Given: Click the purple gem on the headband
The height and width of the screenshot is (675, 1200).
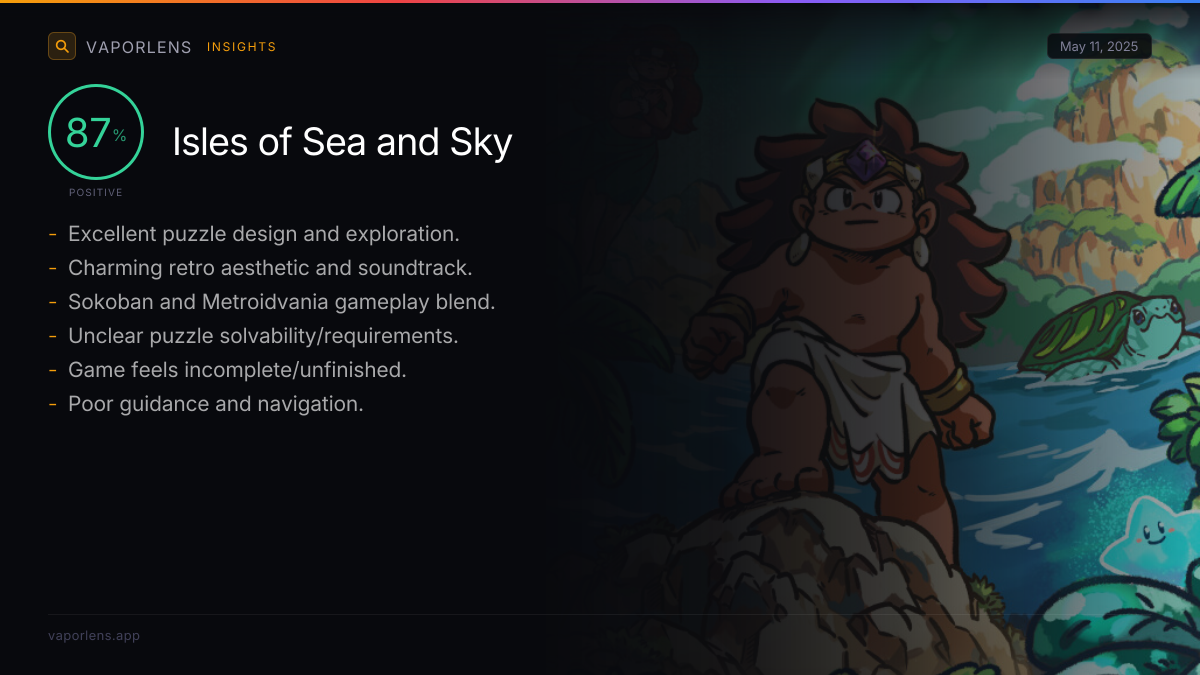Looking at the screenshot, I should tap(865, 160).
